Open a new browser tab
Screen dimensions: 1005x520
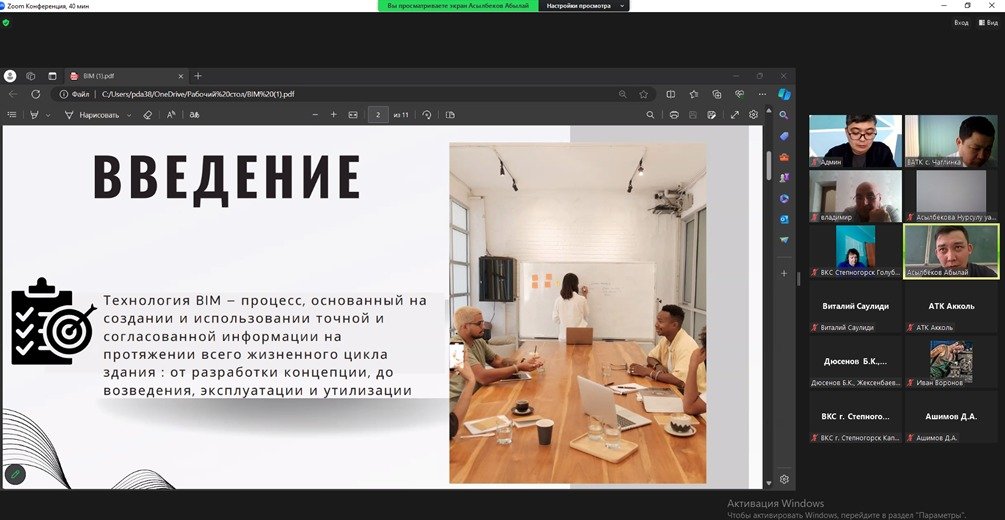click(198, 76)
